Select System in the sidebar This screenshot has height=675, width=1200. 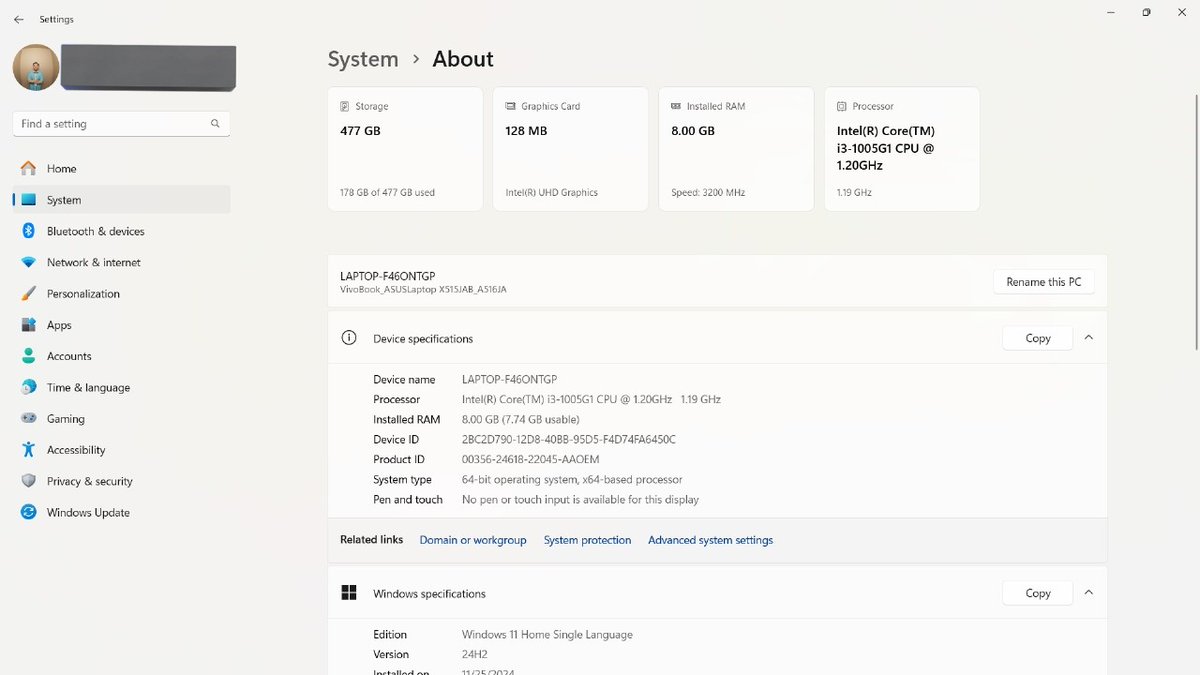click(x=121, y=200)
